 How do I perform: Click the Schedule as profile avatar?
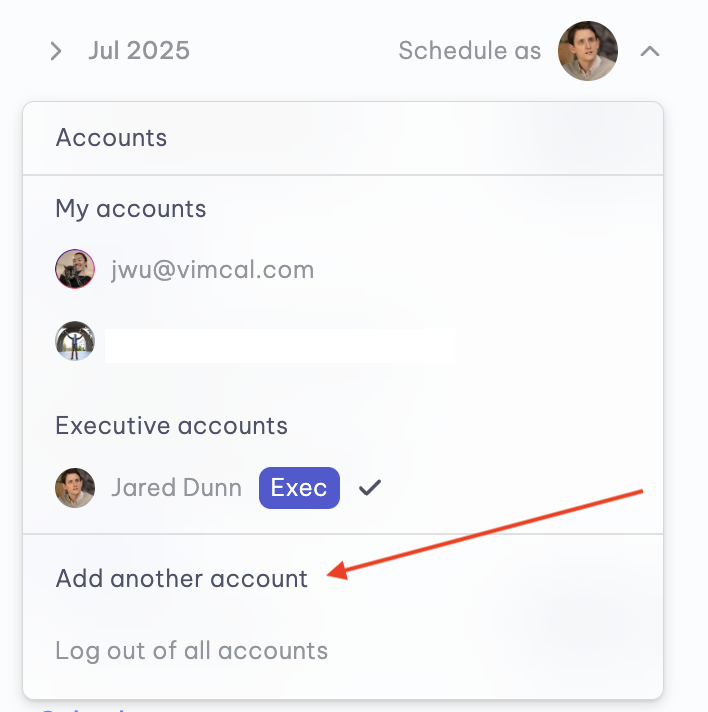(587, 51)
